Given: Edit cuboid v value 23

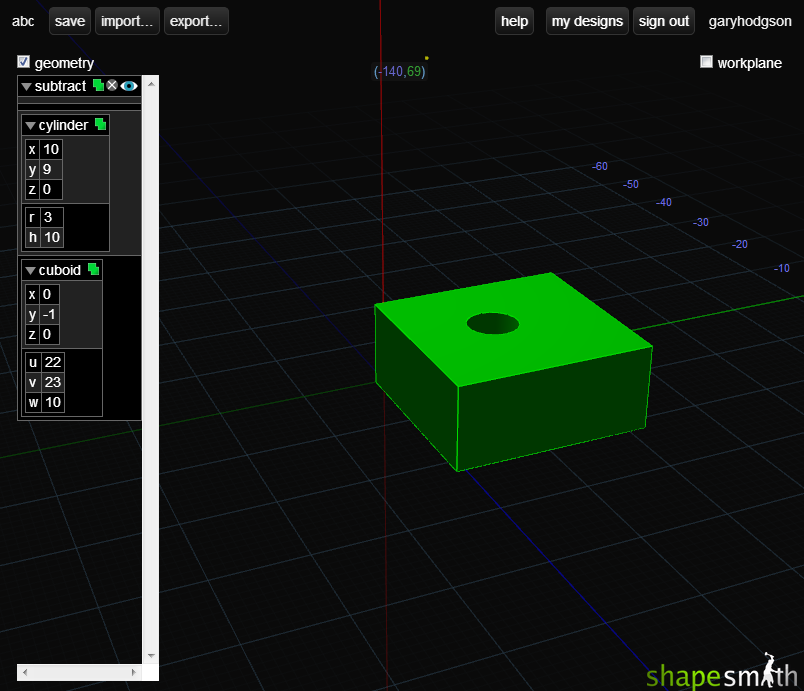Looking at the screenshot, I should pyautogui.click(x=52, y=382).
